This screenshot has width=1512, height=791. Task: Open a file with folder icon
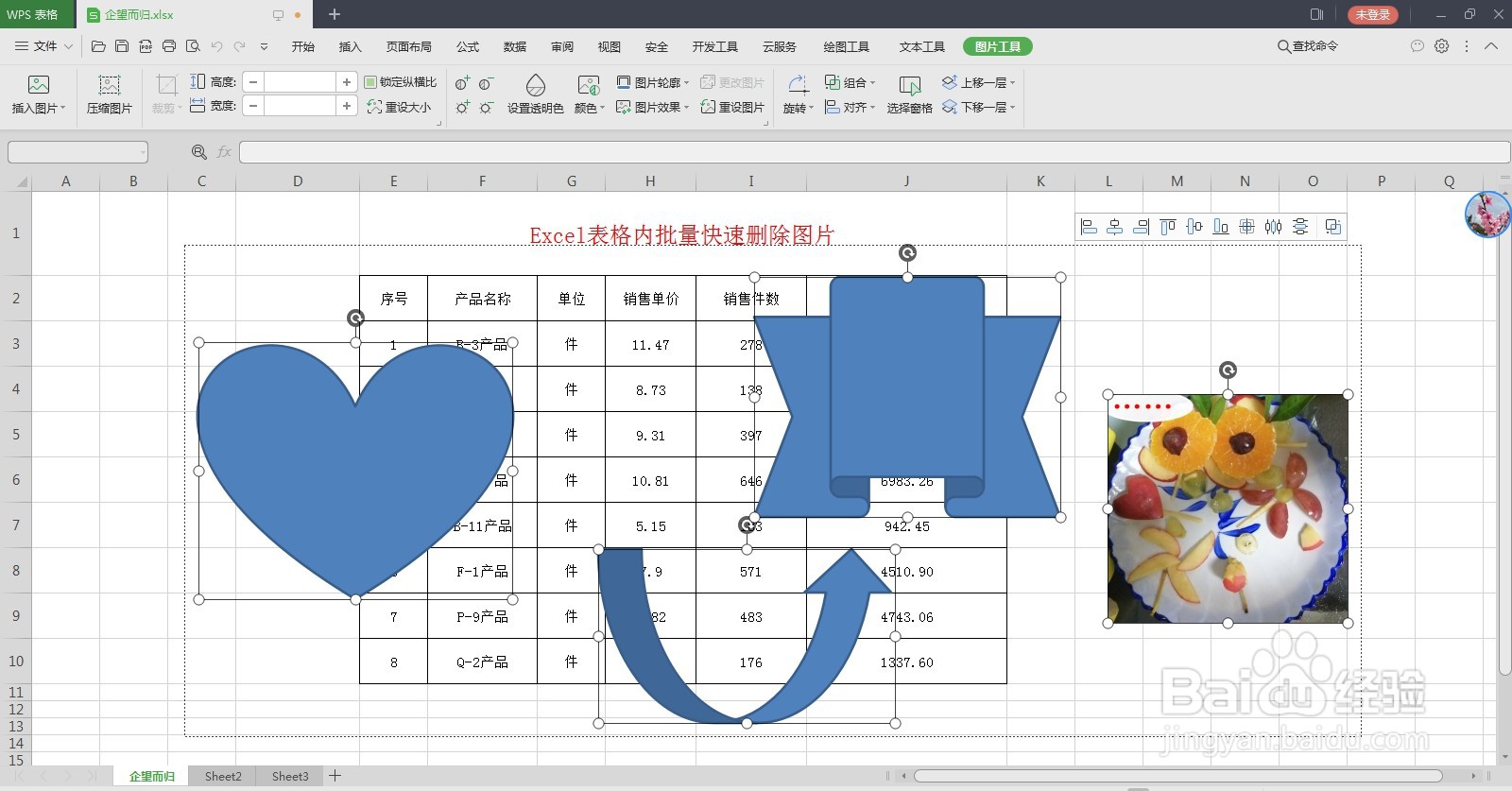pos(98,46)
